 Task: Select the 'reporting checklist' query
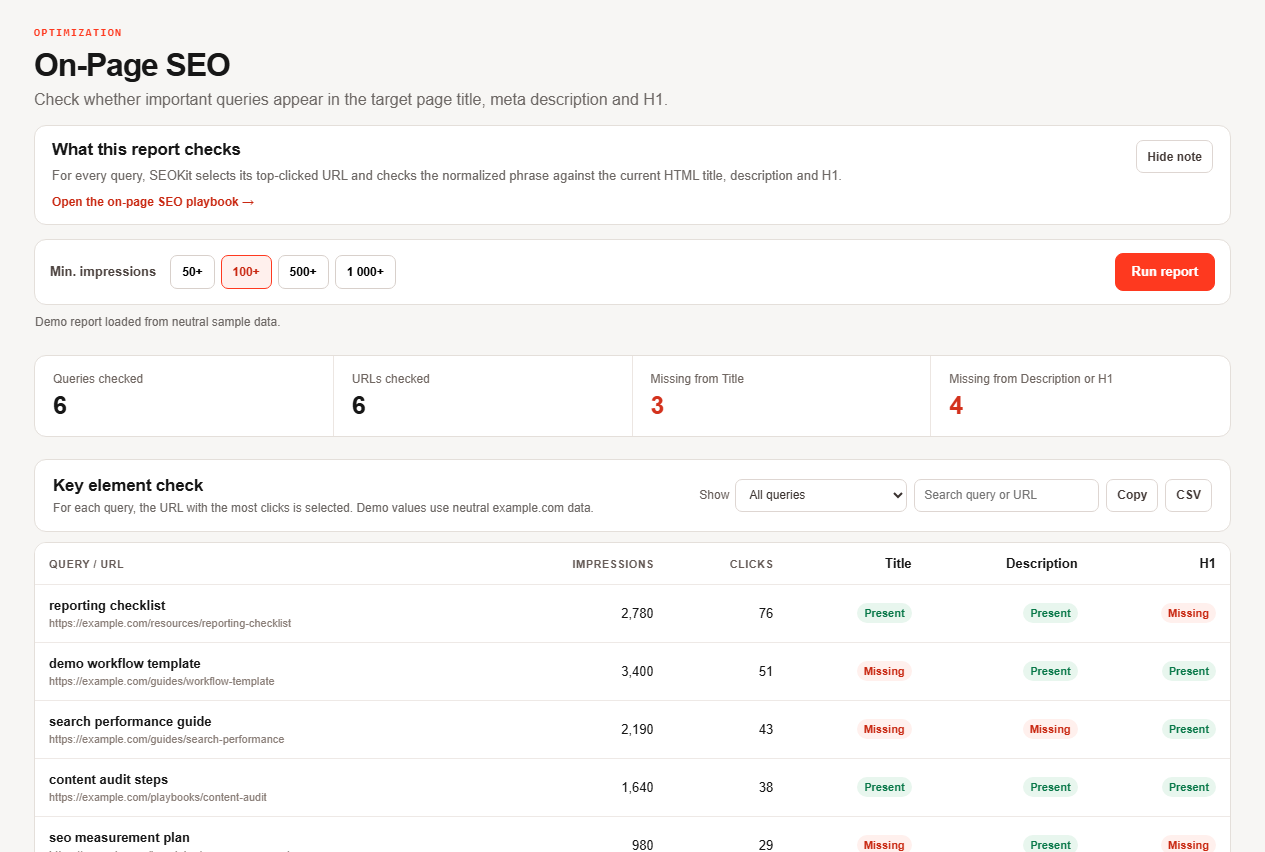107,605
